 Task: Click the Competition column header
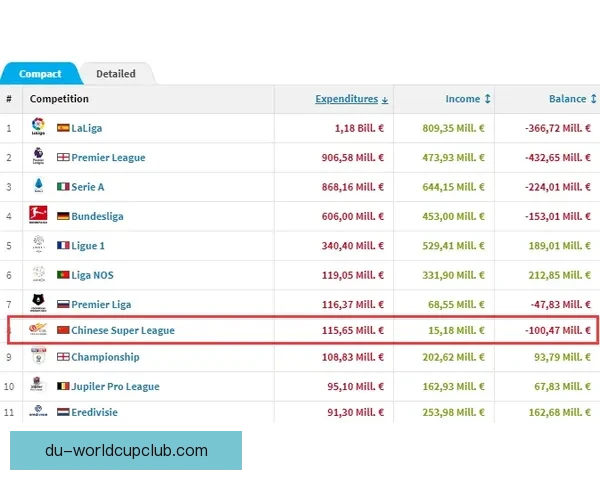pyautogui.click(x=59, y=99)
